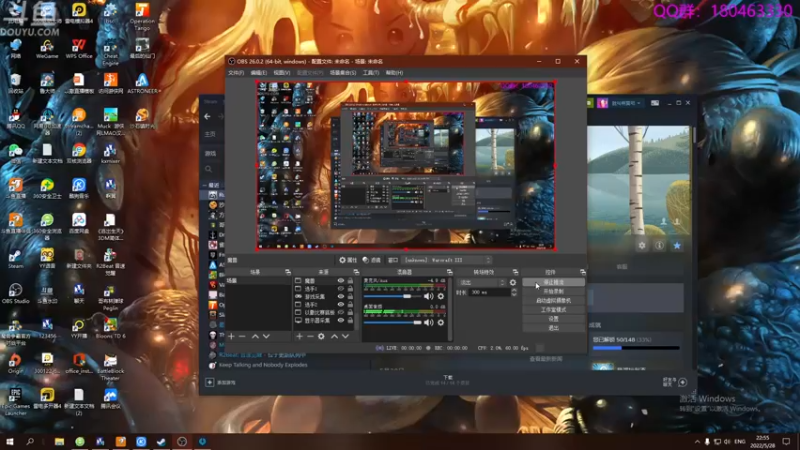
Task: Pop out the Controls dock via its header icon
Action: click(583, 272)
